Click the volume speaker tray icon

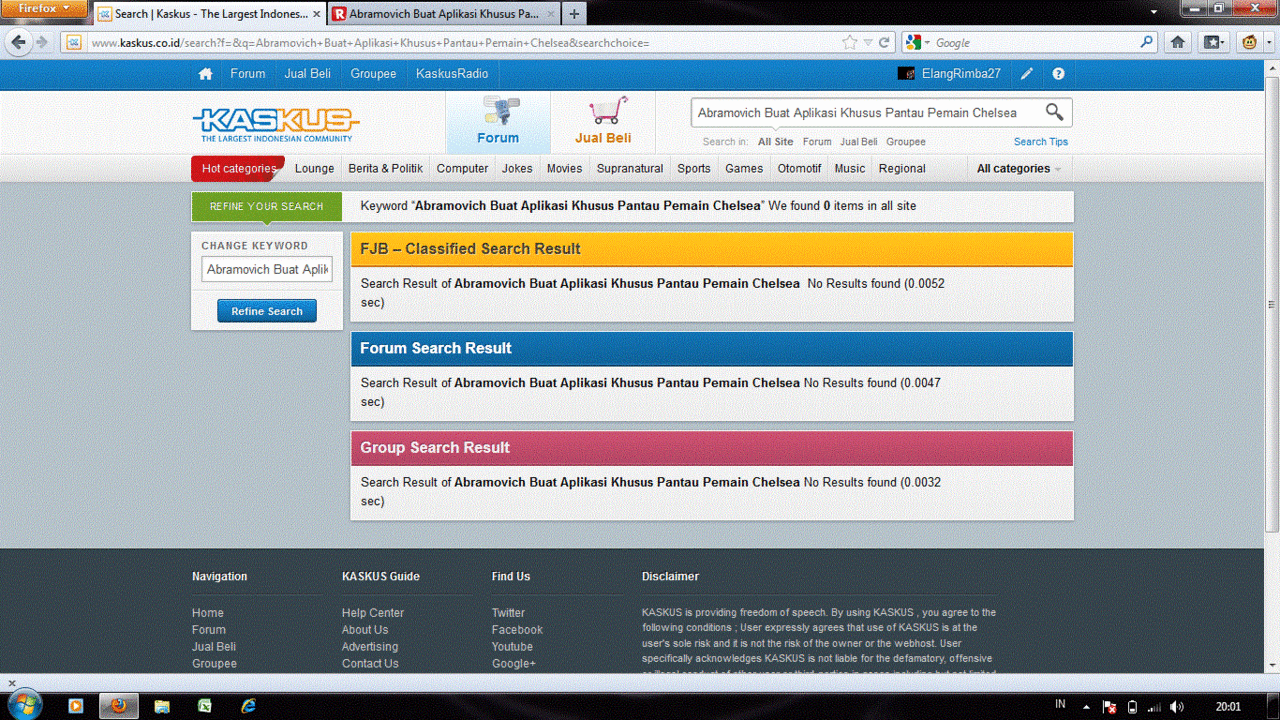pos(1177,707)
